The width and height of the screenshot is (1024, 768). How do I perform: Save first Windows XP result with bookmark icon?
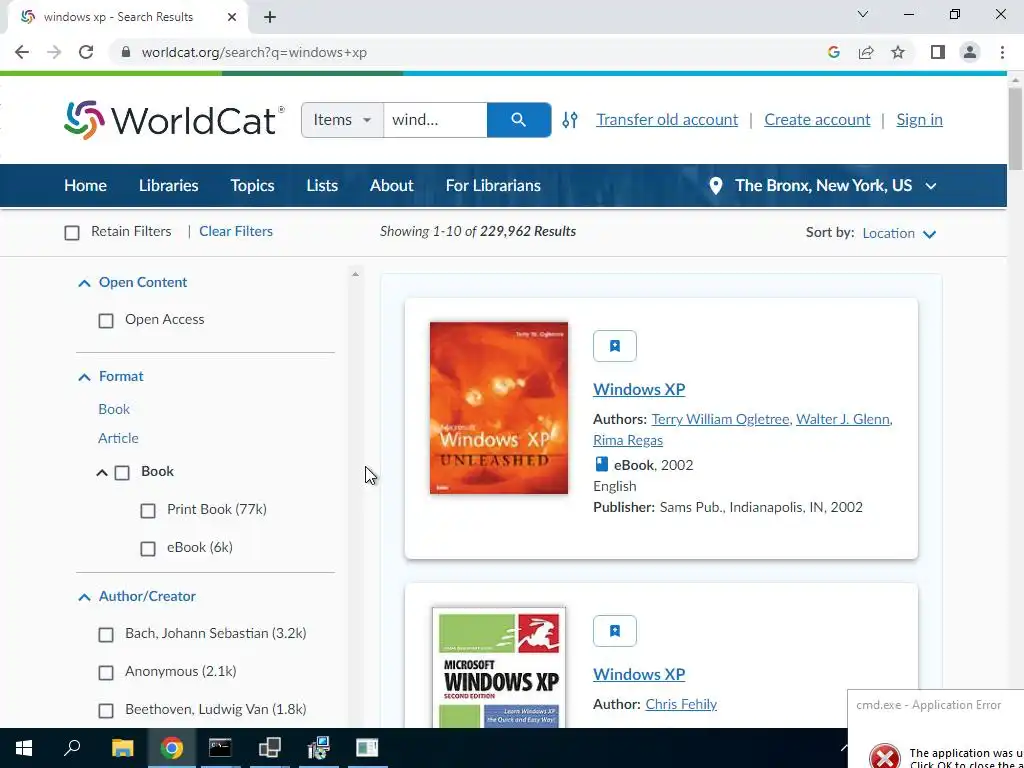tap(615, 346)
